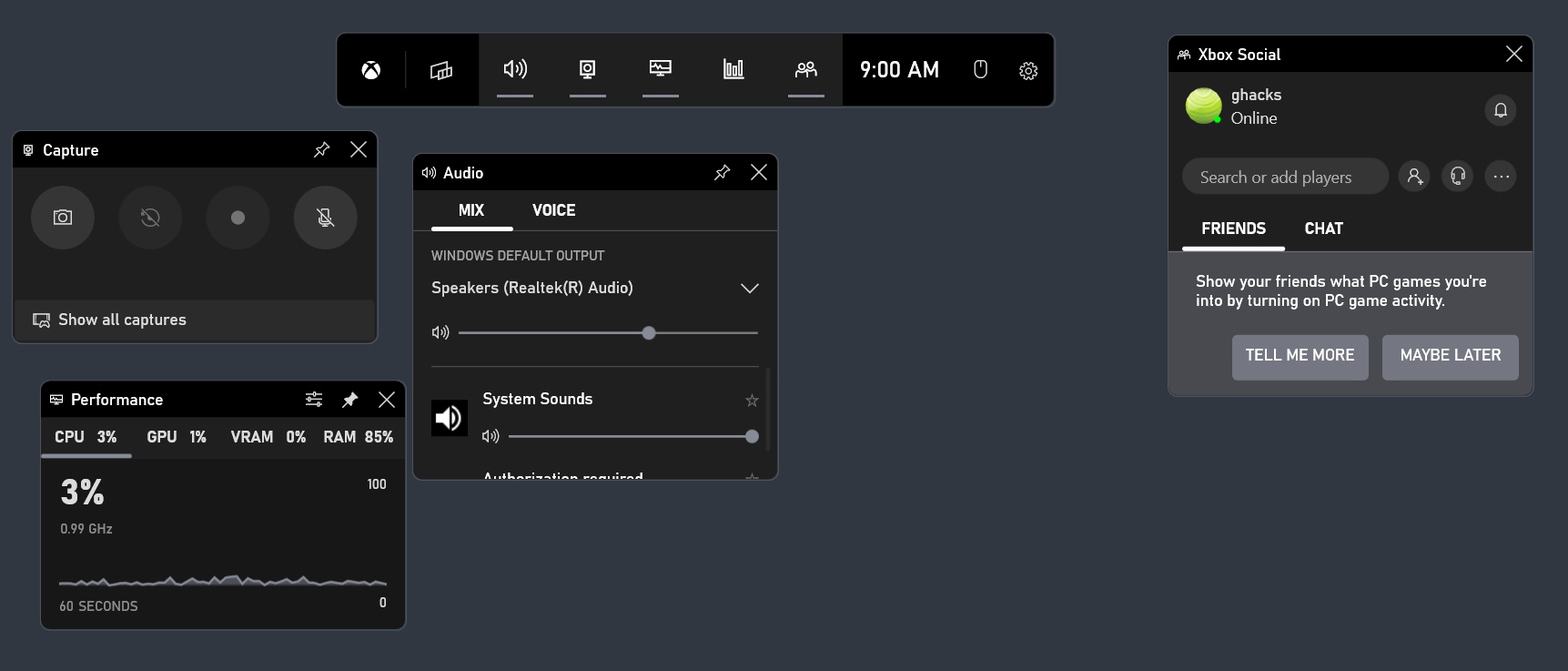
Task: Pin the Capture widget
Action: tap(321, 149)
